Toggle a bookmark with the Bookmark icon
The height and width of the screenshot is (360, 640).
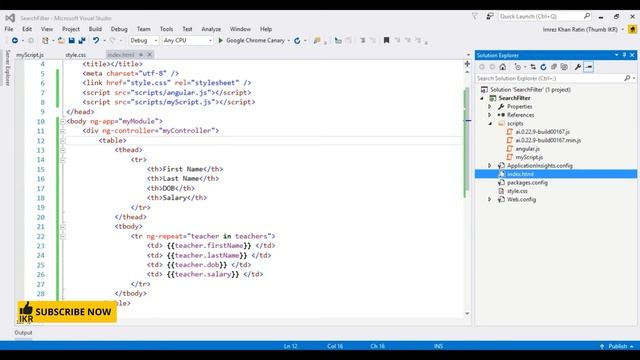(386, 40)
